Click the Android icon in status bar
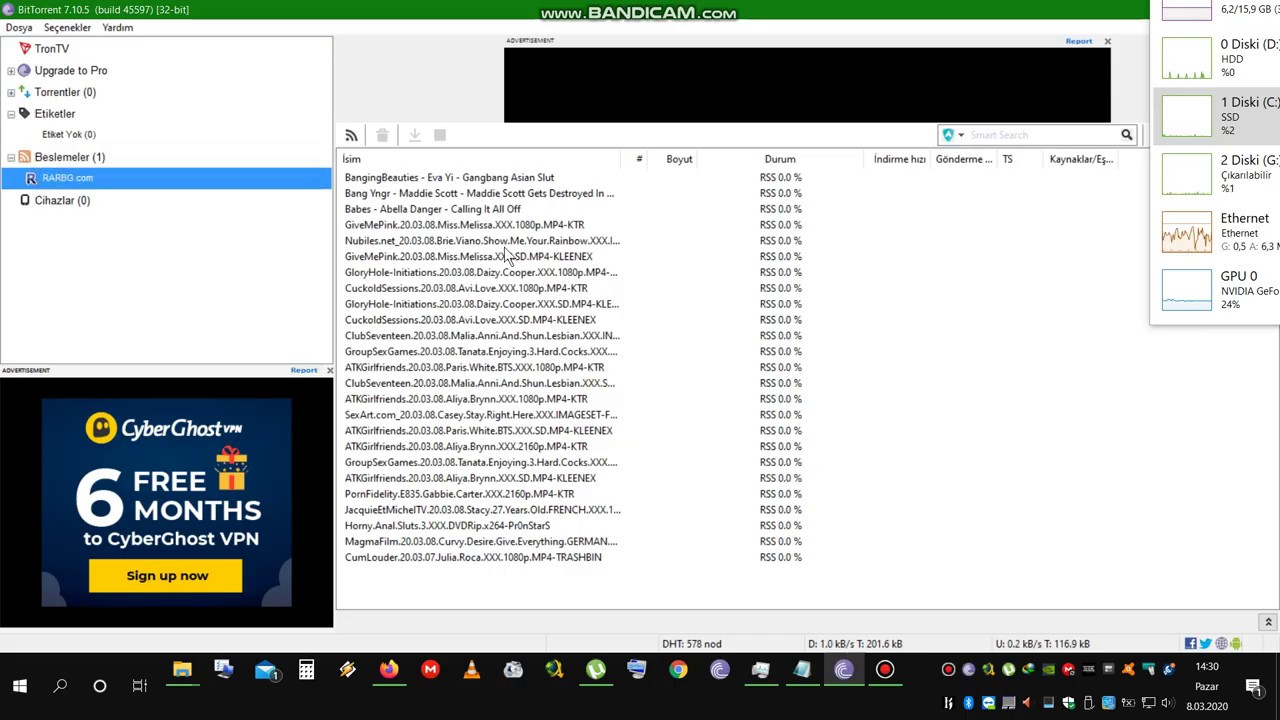 pyautogui.click(x=1236, y=644)
